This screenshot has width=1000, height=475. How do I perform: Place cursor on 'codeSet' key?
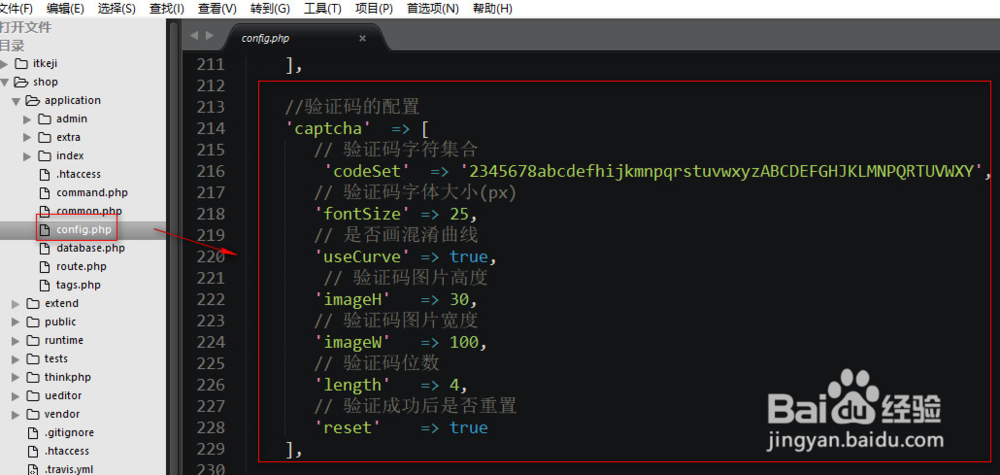[x=367, y=171]
